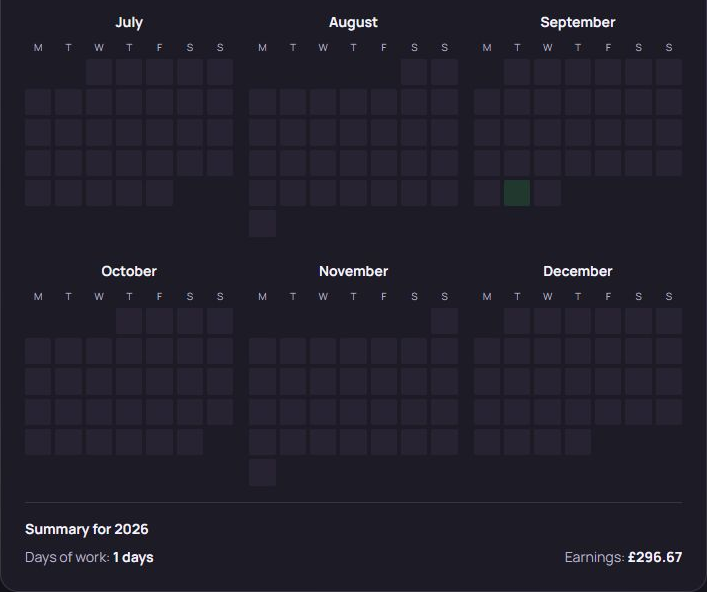Select November 30, lone Monday cell in last row
The image size is (707, 592).
point(262,473)
